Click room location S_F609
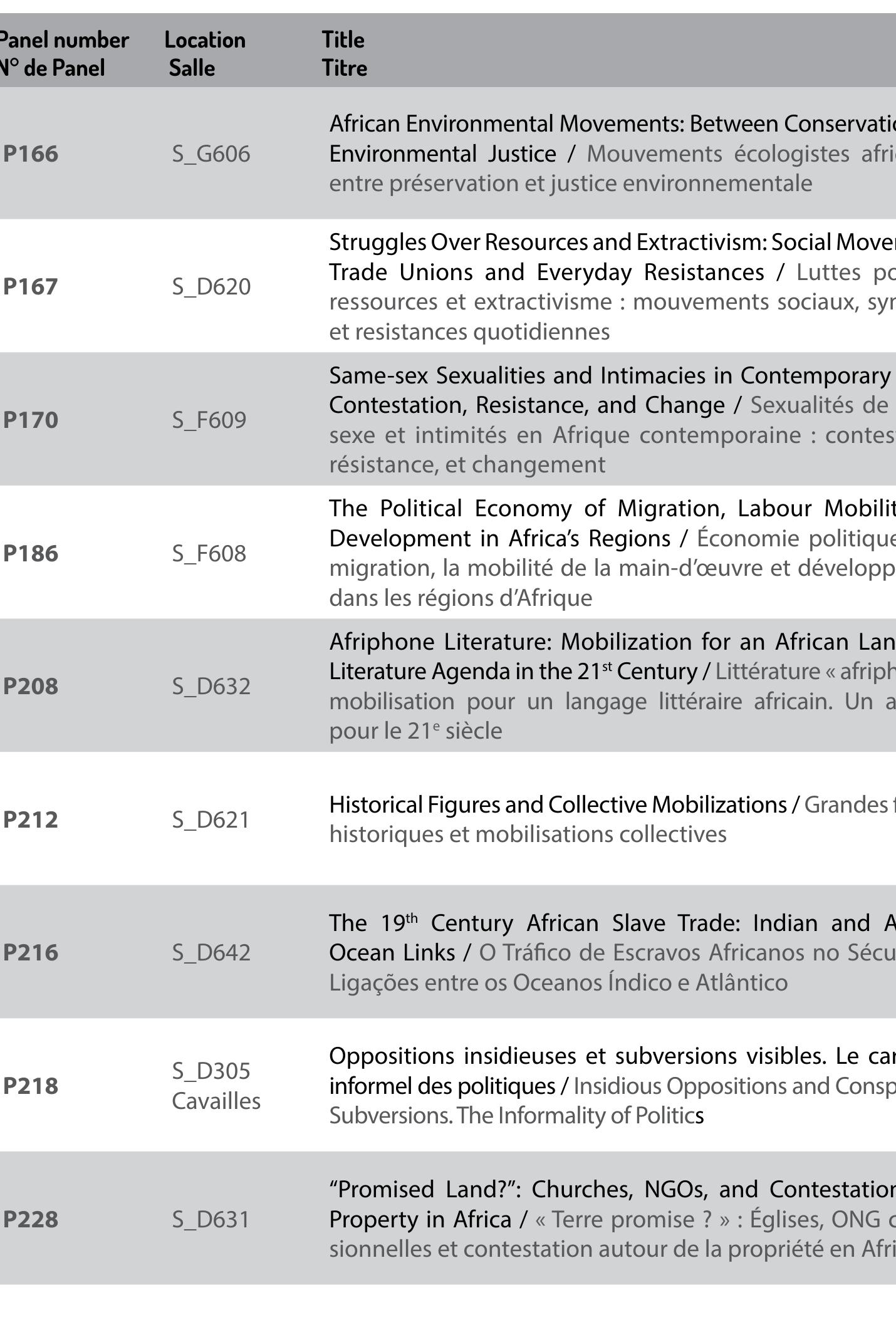Image resolution: width=896 pixels, height=1342 pixels. [209, 420]
